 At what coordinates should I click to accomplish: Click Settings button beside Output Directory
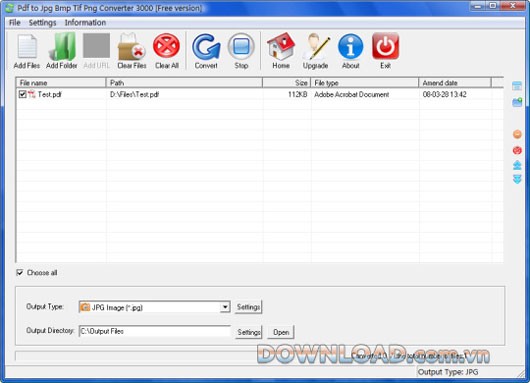pos(249,332)
